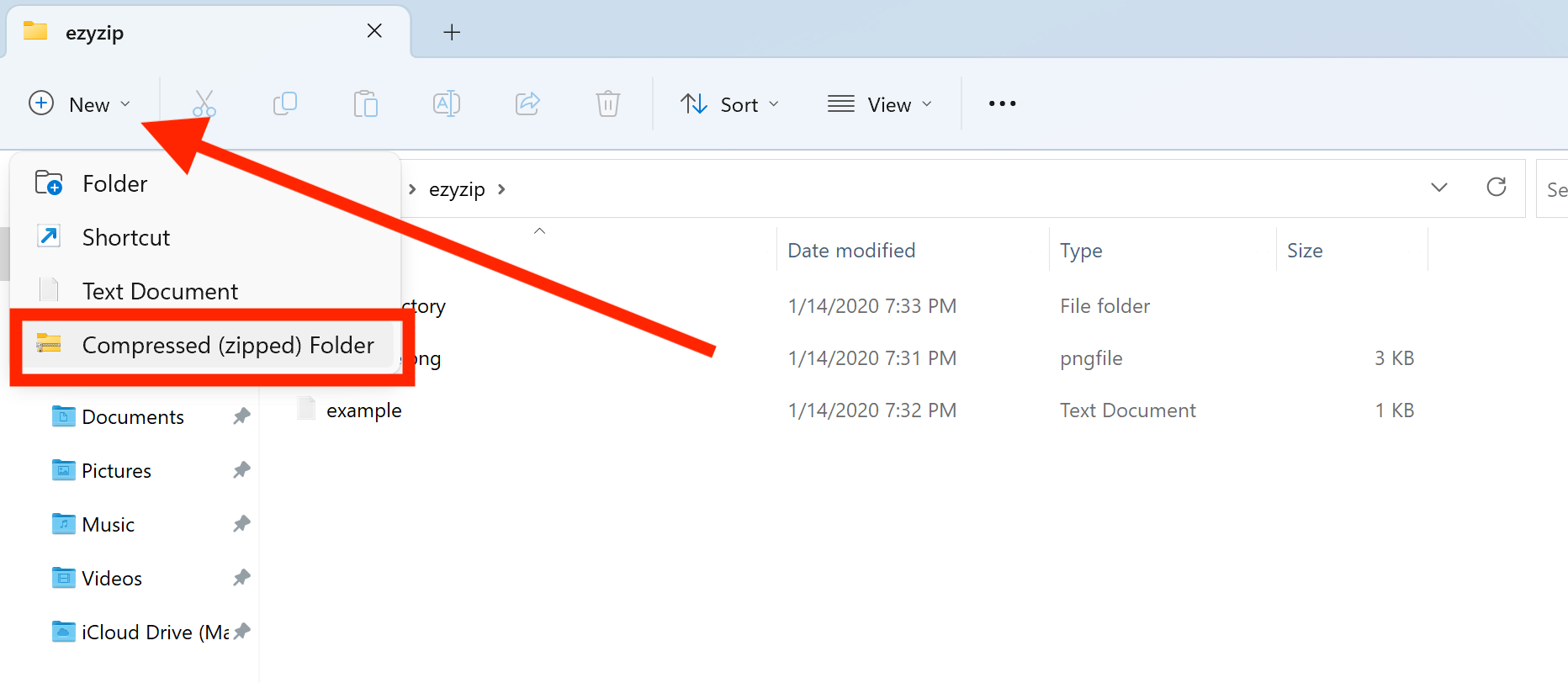This screenshot has width=1568, height=683.
Task: Open Music in the sidebar
Action: point(109,525)
